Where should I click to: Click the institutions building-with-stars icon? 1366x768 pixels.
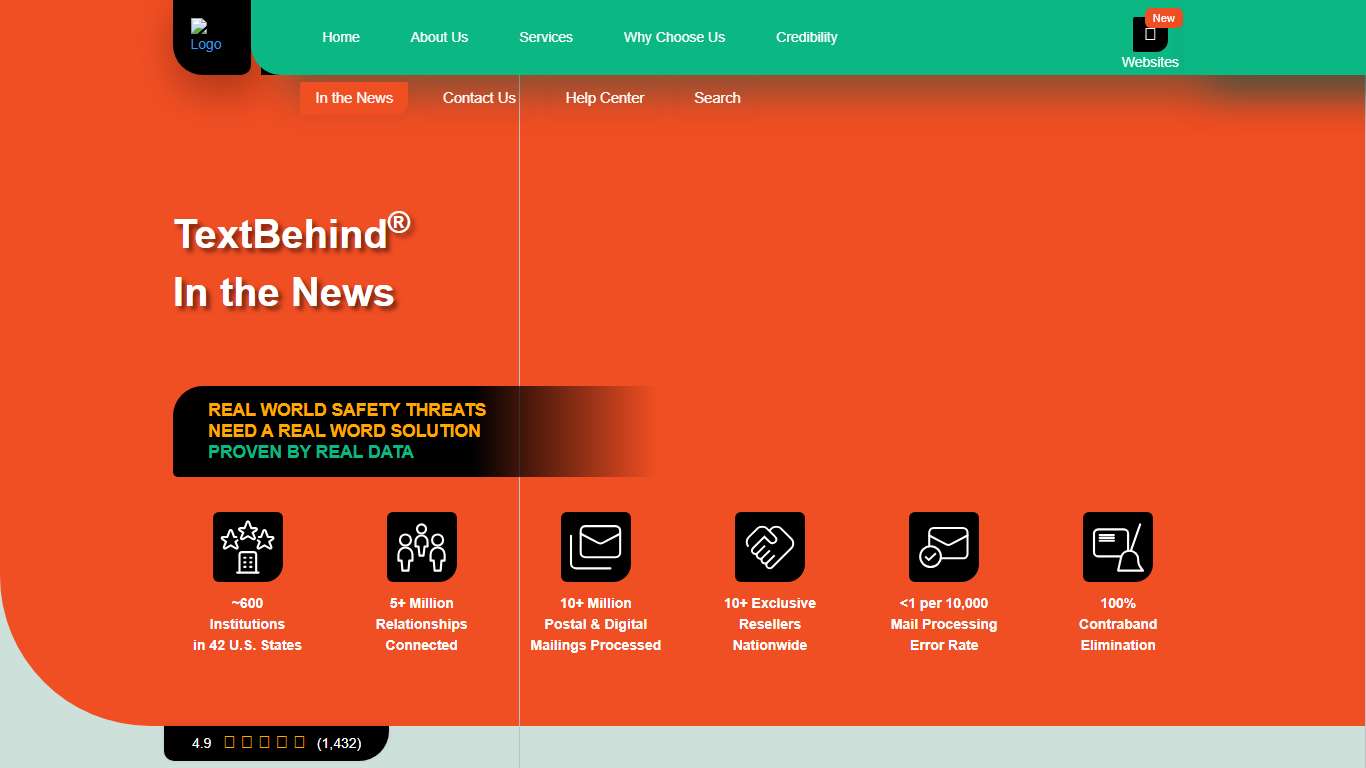[248, 547]
